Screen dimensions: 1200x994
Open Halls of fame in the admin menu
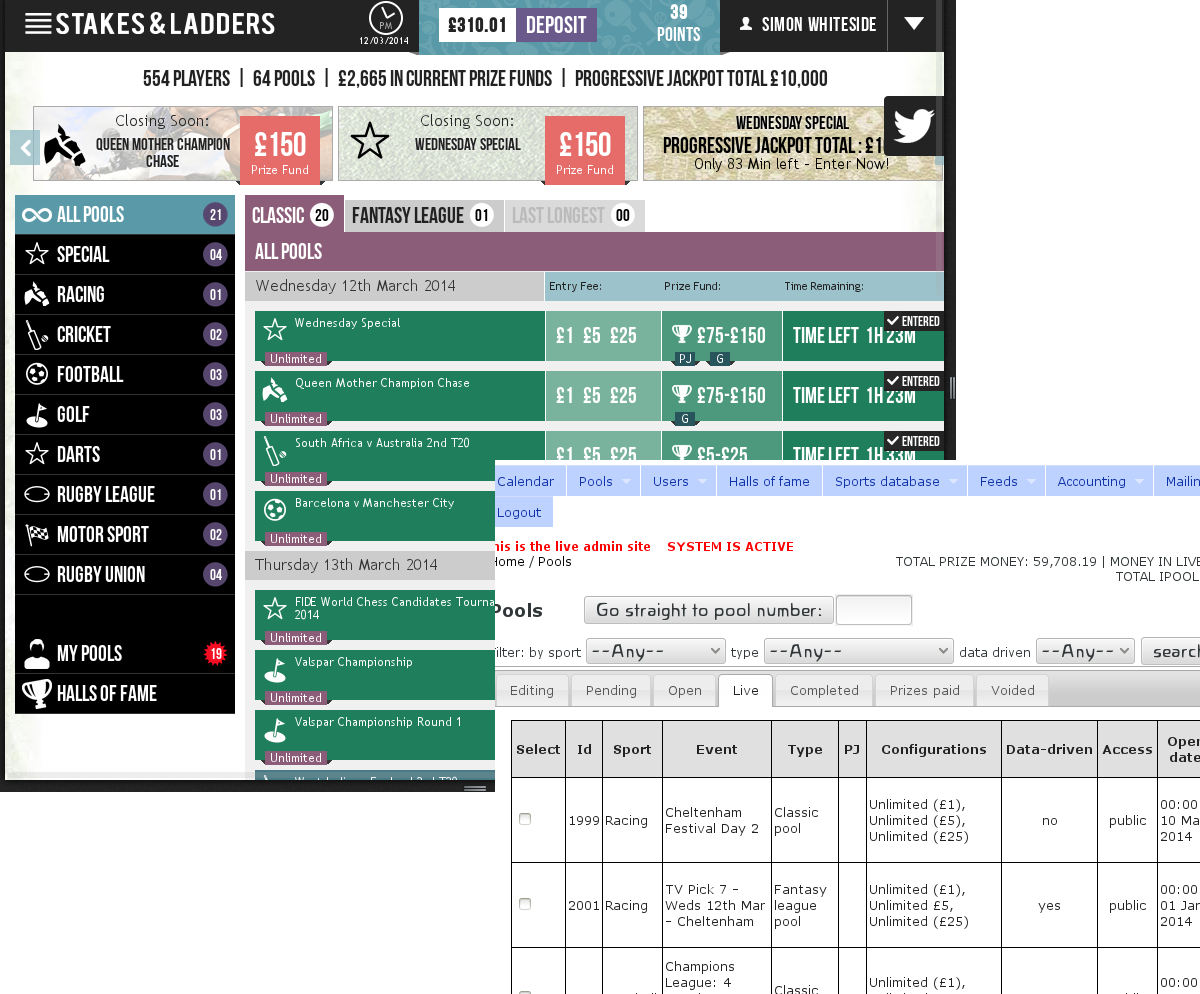point(769,481)
